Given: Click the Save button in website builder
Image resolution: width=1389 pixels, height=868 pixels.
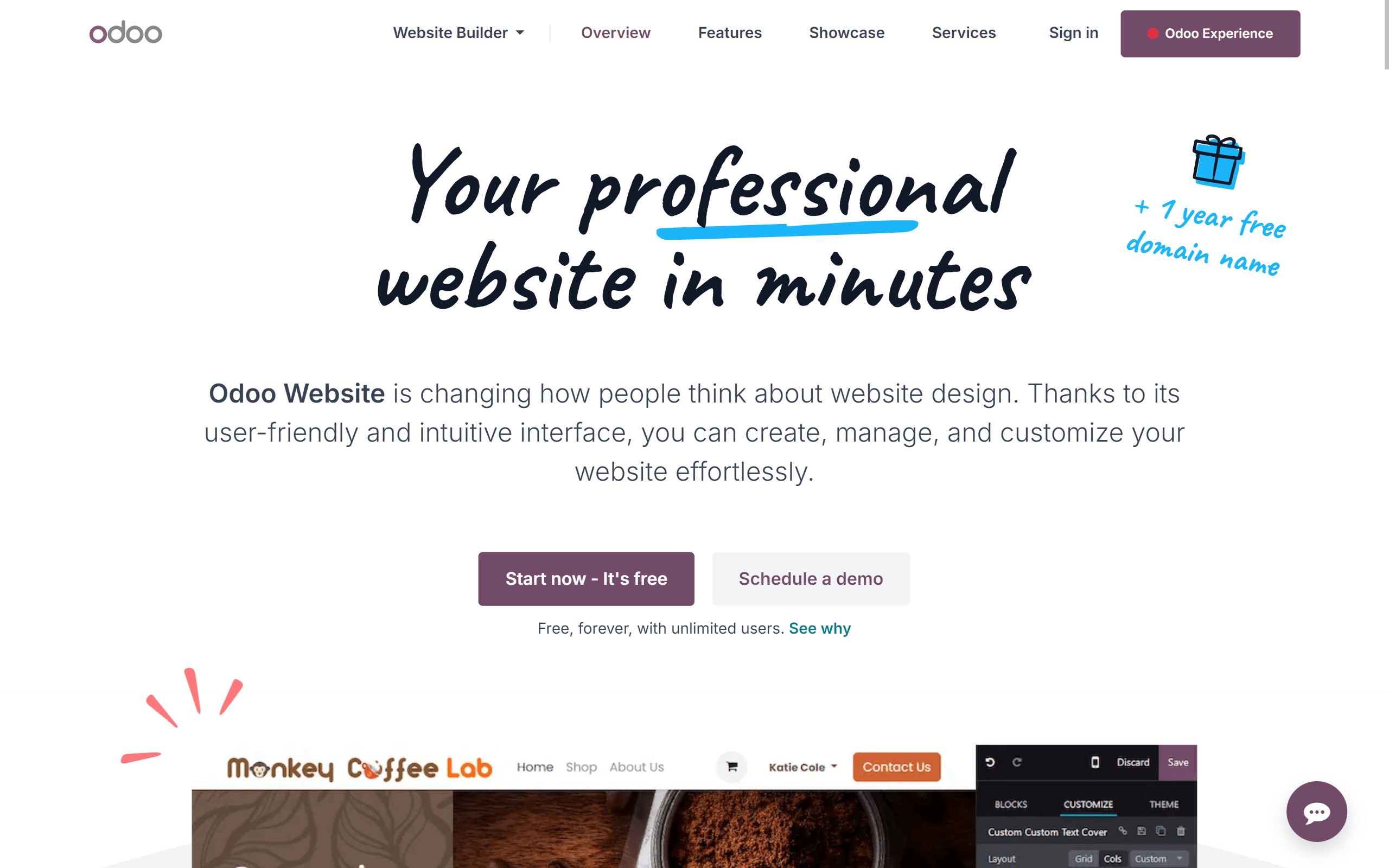Looking at the screenshot, I should point(1179,763).
